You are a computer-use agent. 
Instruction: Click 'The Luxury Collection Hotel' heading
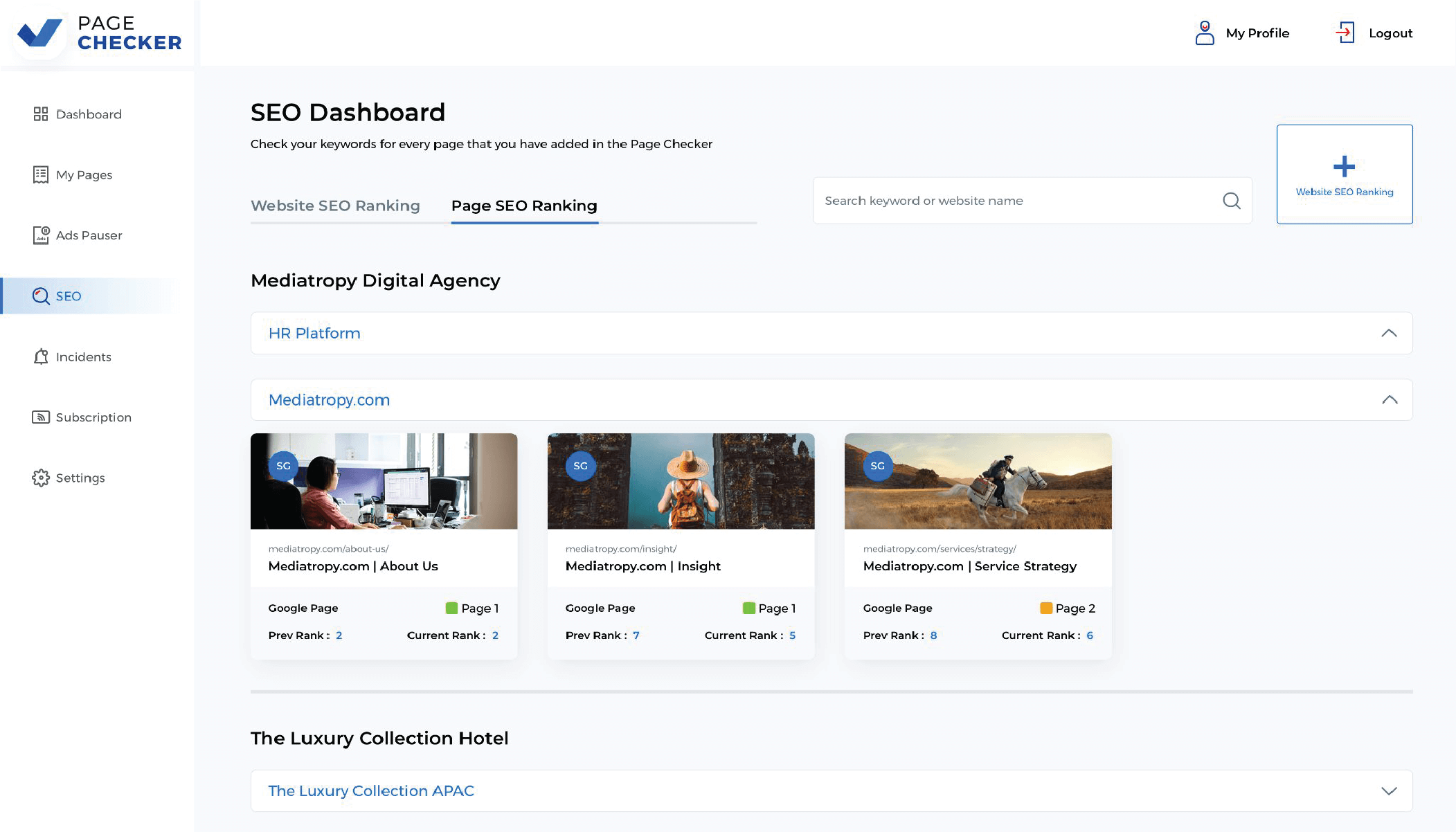tap(379, 739)
